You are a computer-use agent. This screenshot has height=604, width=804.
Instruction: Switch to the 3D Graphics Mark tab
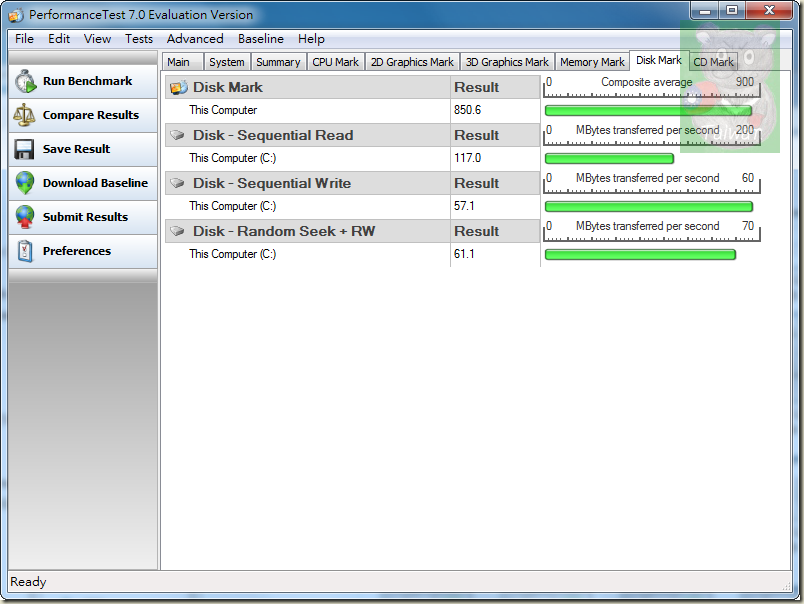coord(507,62)
